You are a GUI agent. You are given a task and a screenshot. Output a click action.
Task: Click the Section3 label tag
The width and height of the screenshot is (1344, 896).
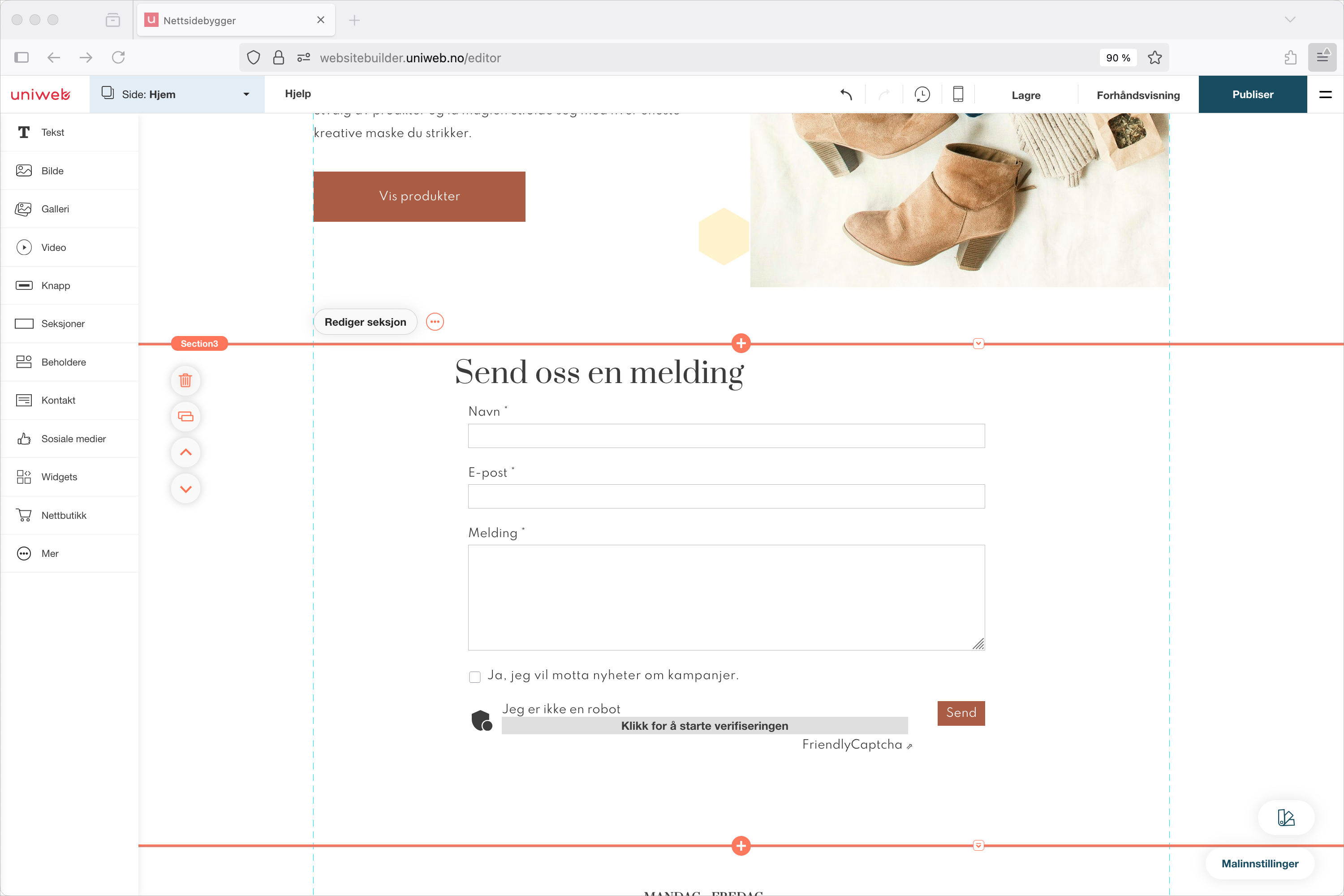pos(199,344)
